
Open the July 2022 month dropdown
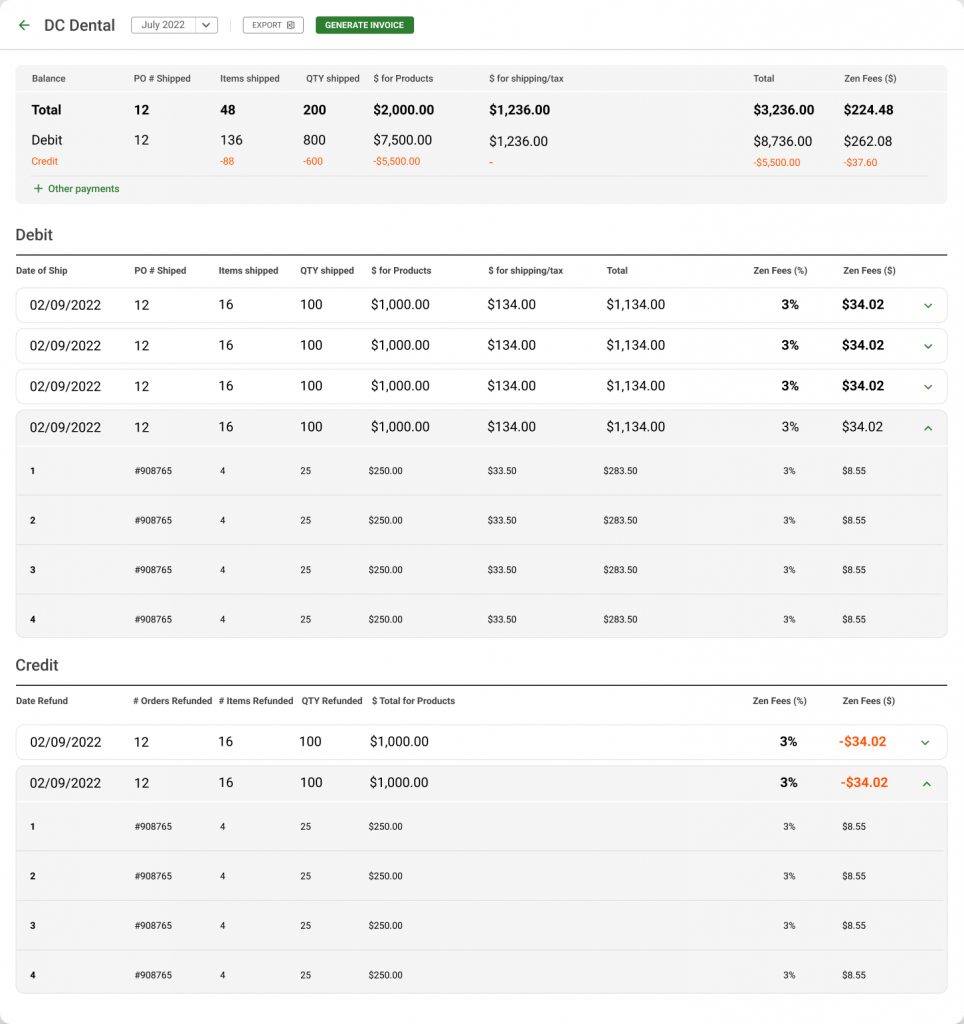click(x=174, y=25)
